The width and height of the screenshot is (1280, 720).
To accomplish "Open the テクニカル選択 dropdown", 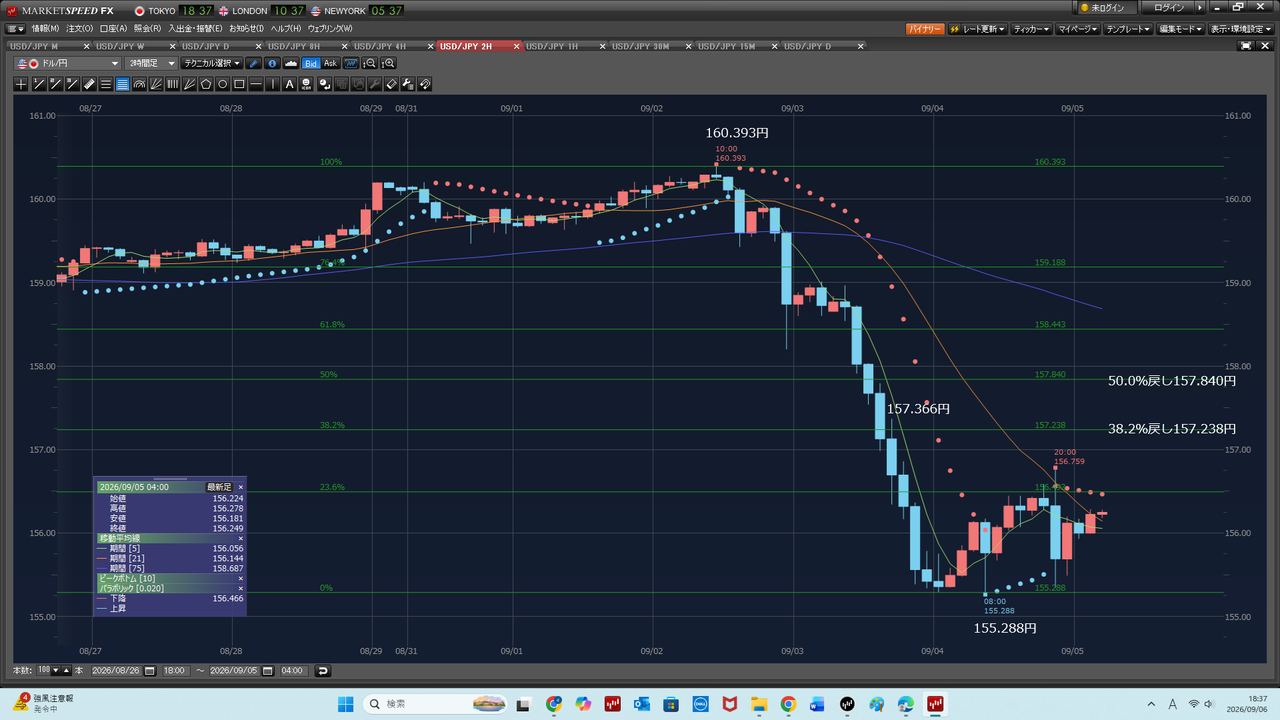I will tap(212, 63).
